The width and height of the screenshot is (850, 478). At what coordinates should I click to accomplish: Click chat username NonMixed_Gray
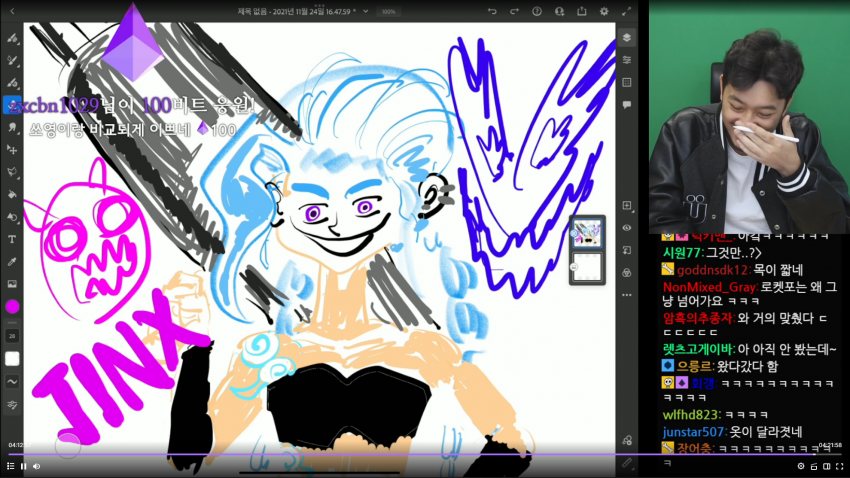[710, 287]
